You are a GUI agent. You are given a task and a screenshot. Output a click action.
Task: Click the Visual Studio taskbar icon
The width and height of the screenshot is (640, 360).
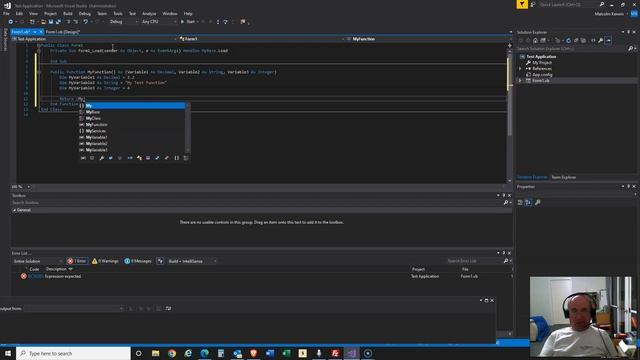pos(351,353)
